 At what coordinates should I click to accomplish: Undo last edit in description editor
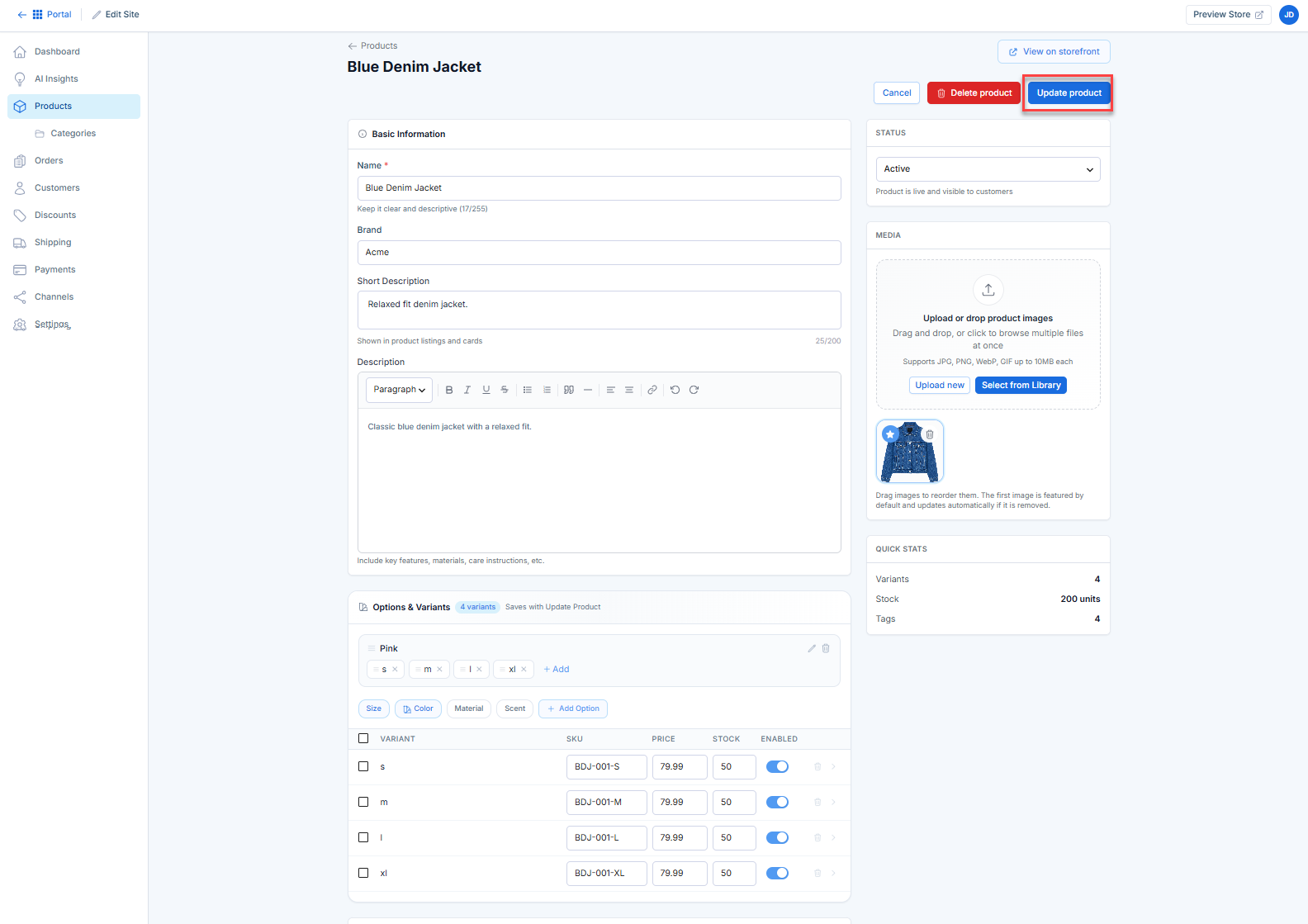pyautogui.click(x=675, y=390)
